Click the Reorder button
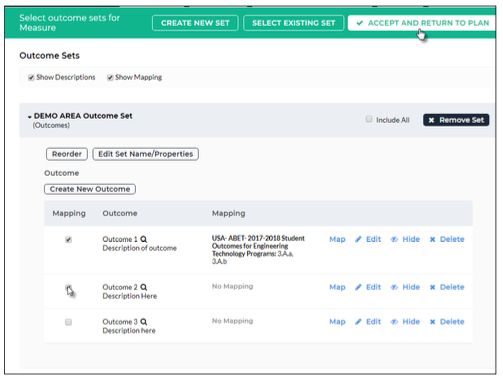 pyautogui.click(x=67, y=154)
